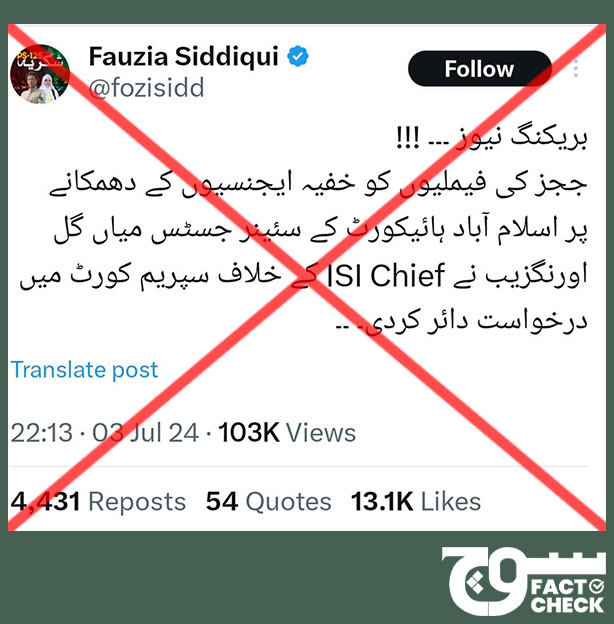Click the last Urdu line of post
This screenshot has width=614, height=624.
pyautogui.click(x=462, y=322)
